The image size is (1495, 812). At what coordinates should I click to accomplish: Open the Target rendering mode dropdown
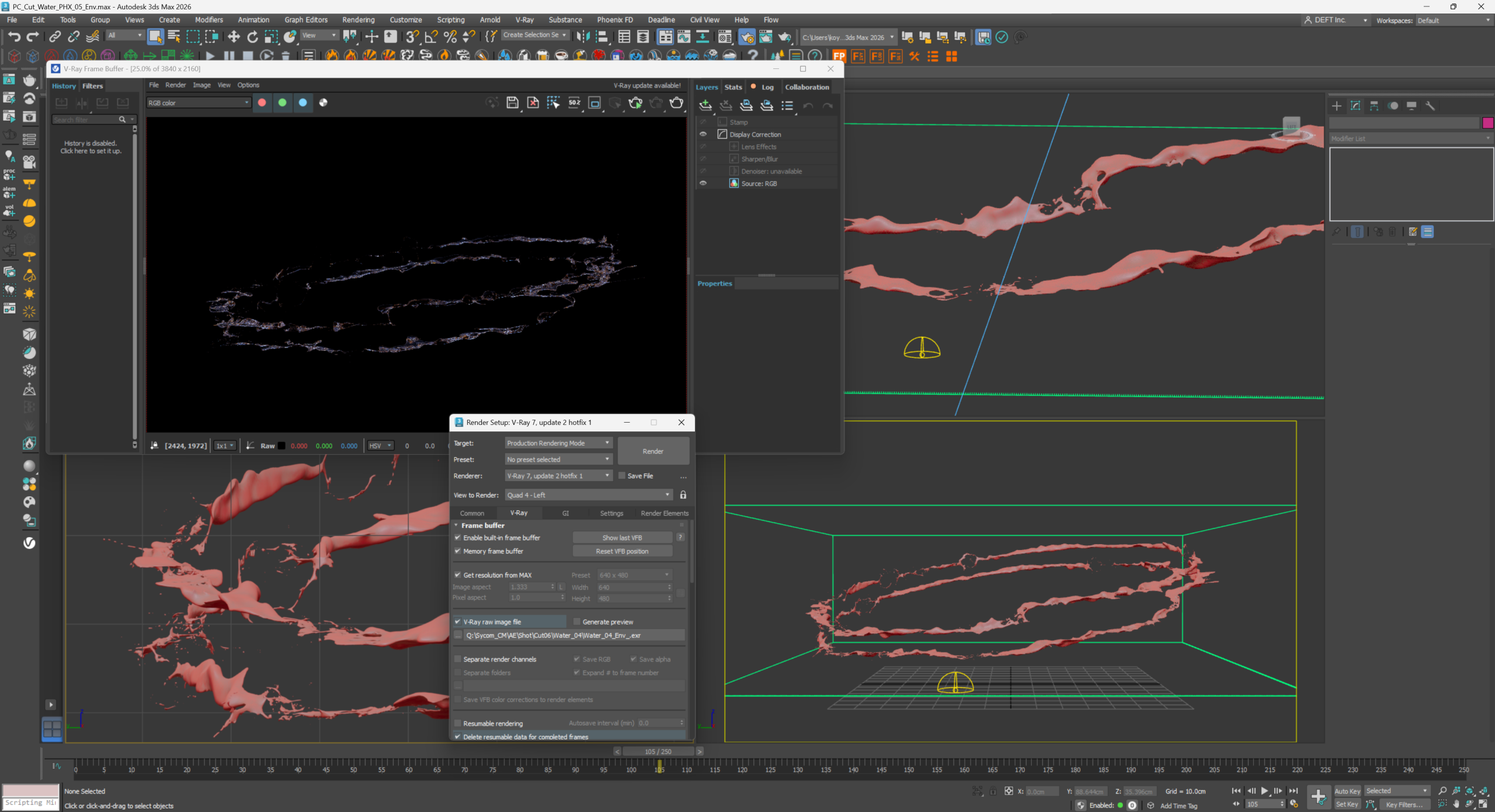[558, 443]
